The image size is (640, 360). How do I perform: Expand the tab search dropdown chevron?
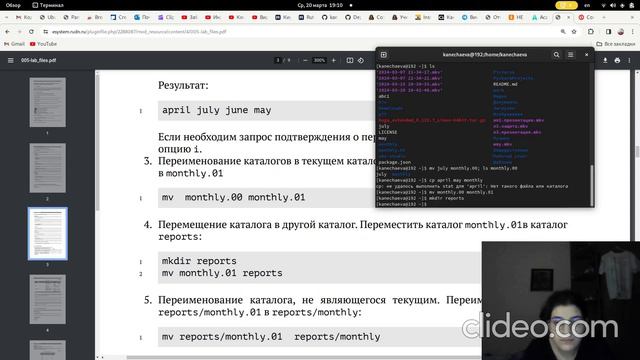click(x=6, y=17)
